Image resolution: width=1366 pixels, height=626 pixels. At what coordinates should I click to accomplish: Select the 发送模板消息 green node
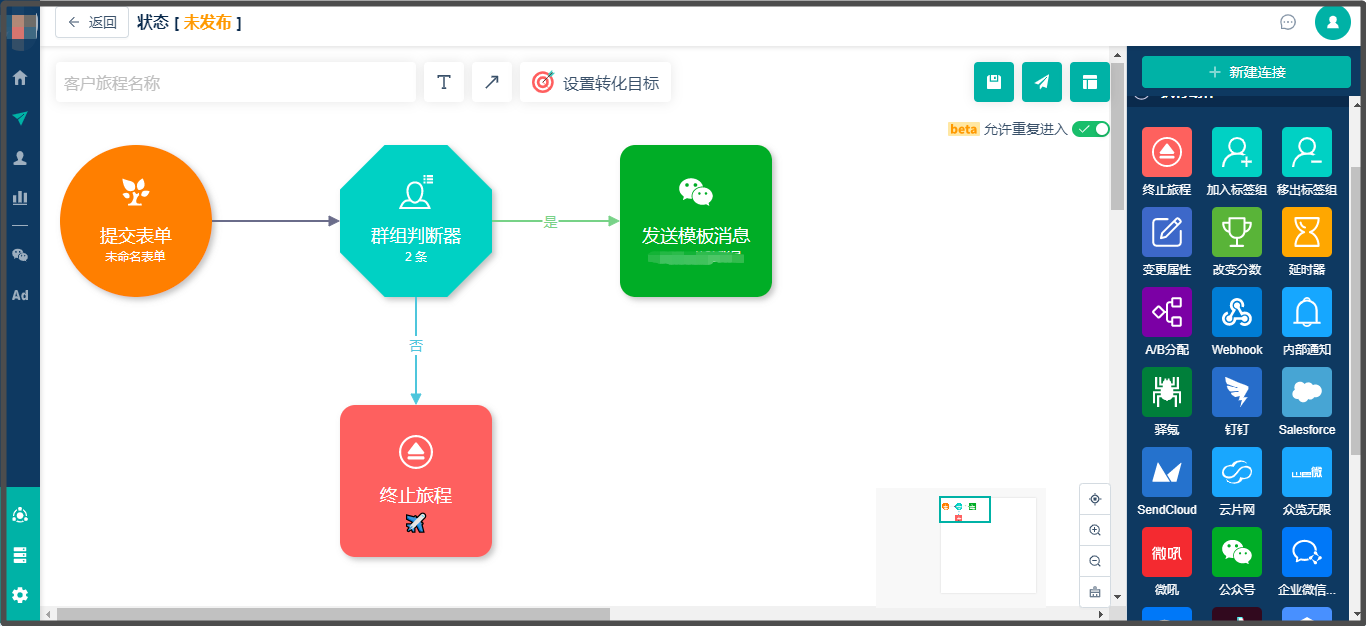tap(696, 221)
